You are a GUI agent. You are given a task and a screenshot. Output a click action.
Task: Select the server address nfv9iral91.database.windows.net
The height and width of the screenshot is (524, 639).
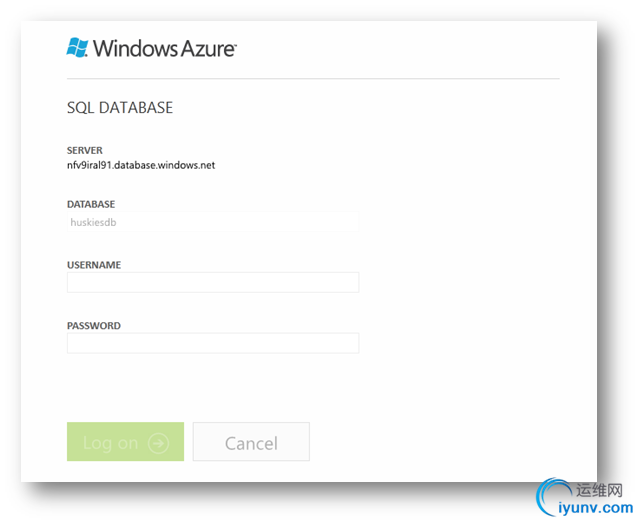(x=141, y=165)
